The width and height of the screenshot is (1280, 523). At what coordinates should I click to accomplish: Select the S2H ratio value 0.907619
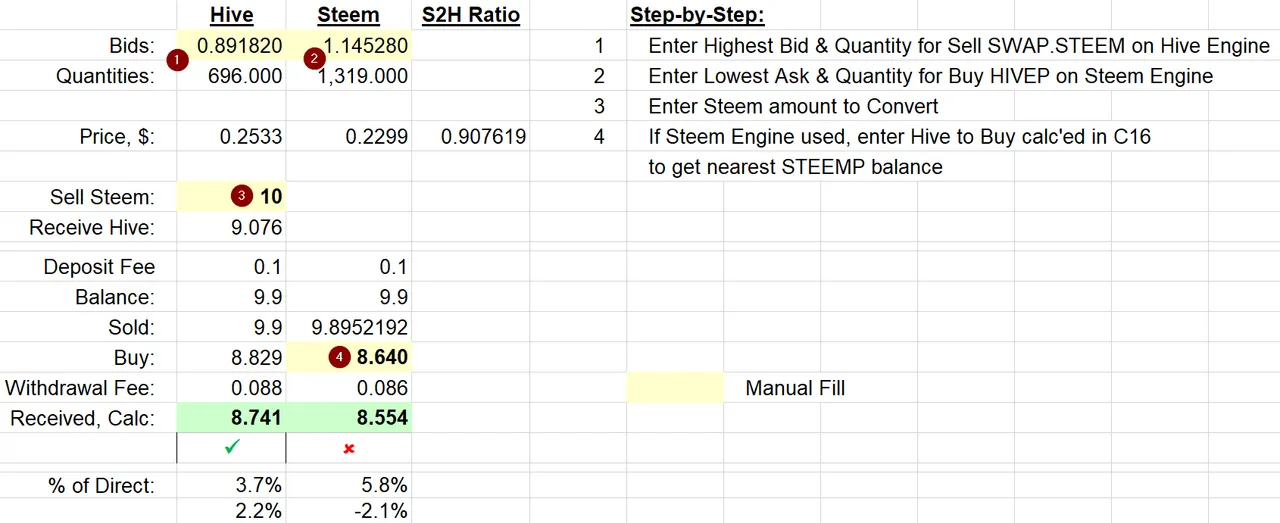pyautogui.click(x=471, y=137)
